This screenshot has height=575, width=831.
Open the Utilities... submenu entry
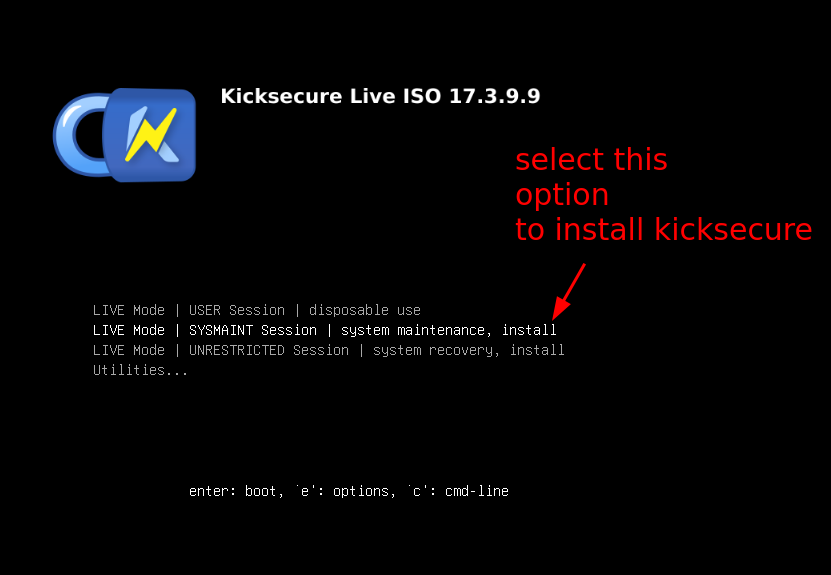click(x=140, y=370)
